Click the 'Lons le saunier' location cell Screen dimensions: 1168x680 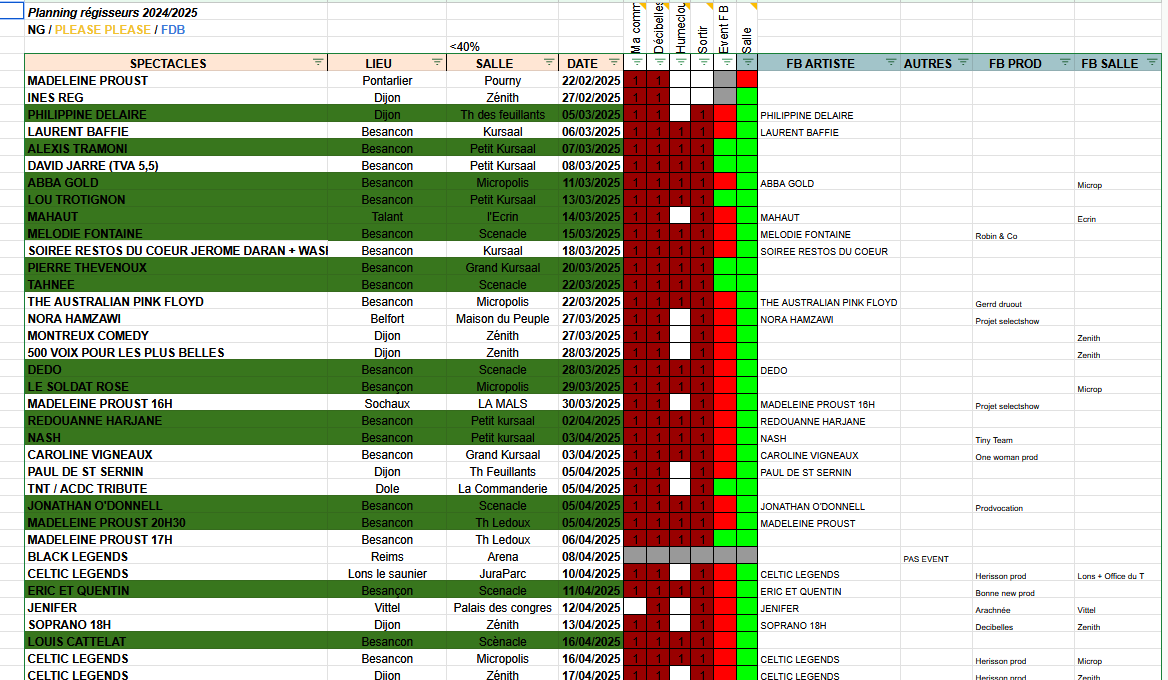[x=387, y=573]
